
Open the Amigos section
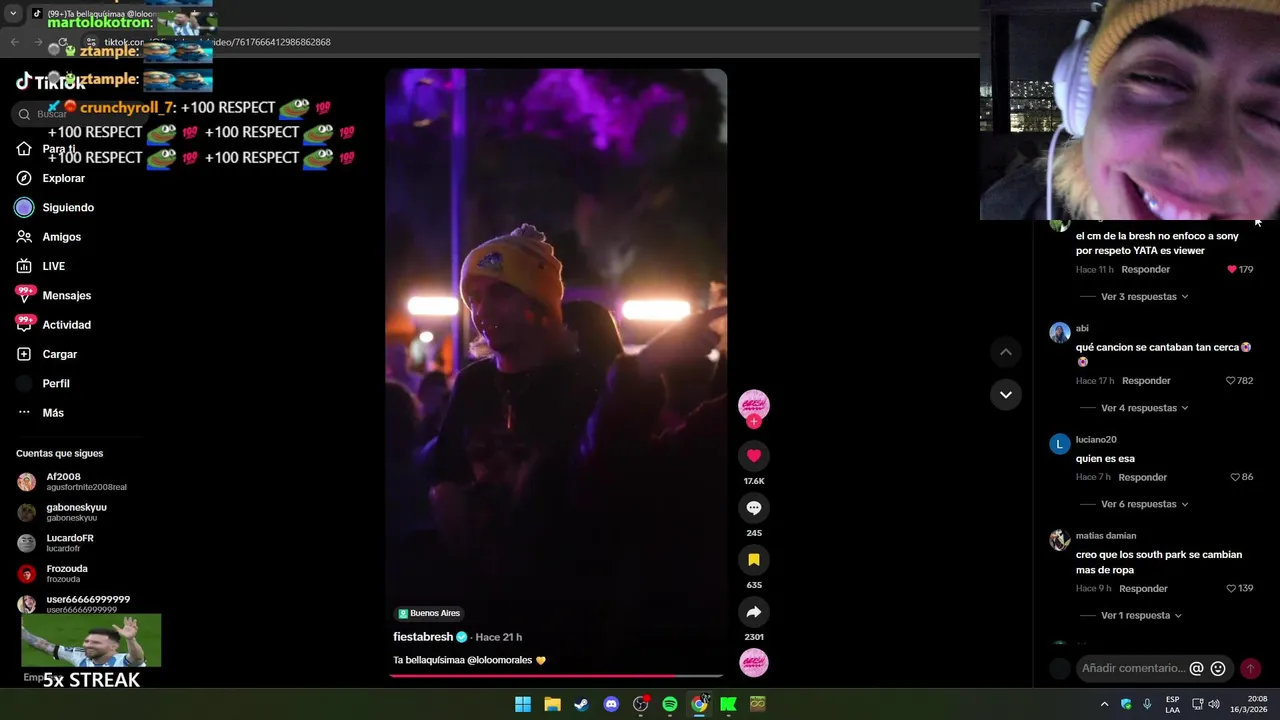[48, 237]
